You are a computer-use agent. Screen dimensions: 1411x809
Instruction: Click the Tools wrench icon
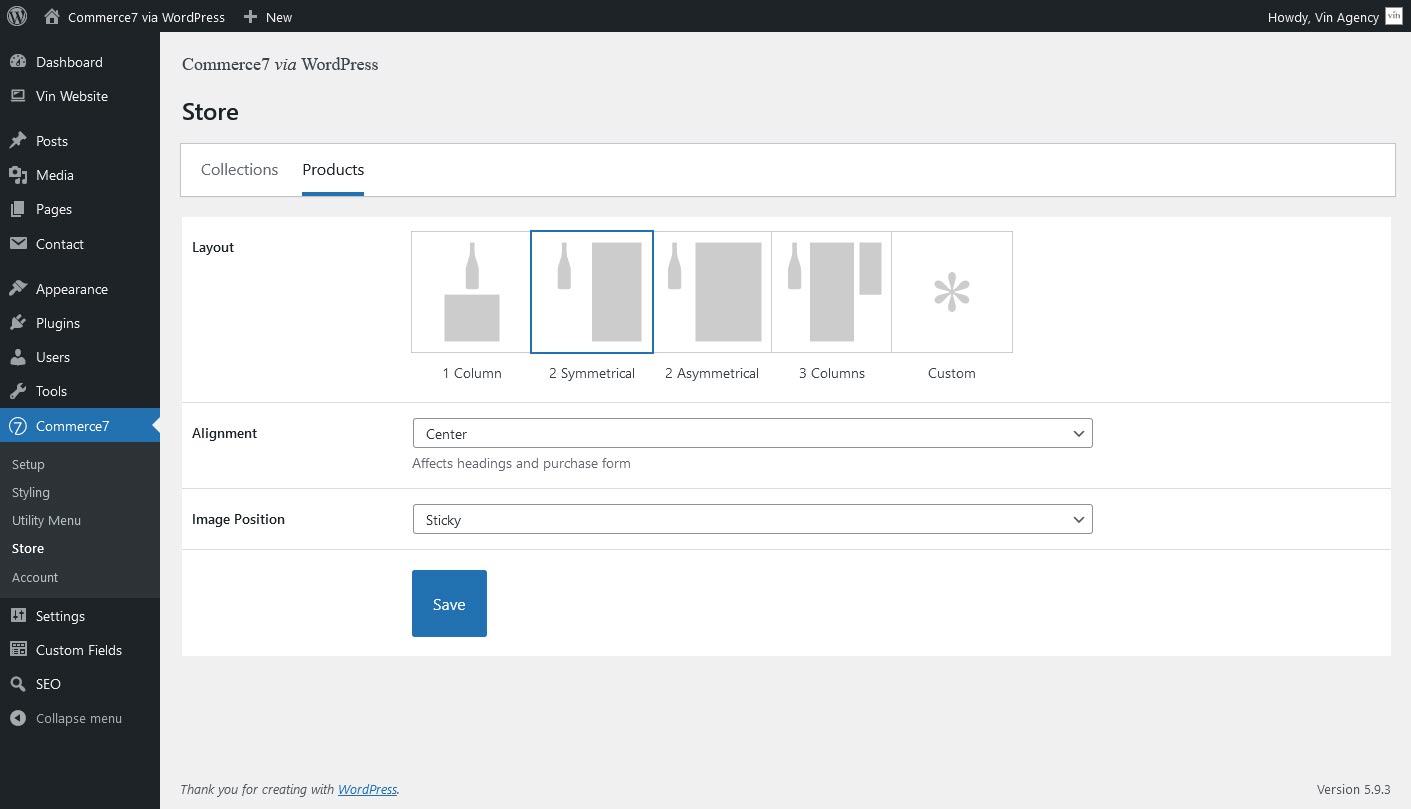18,391
